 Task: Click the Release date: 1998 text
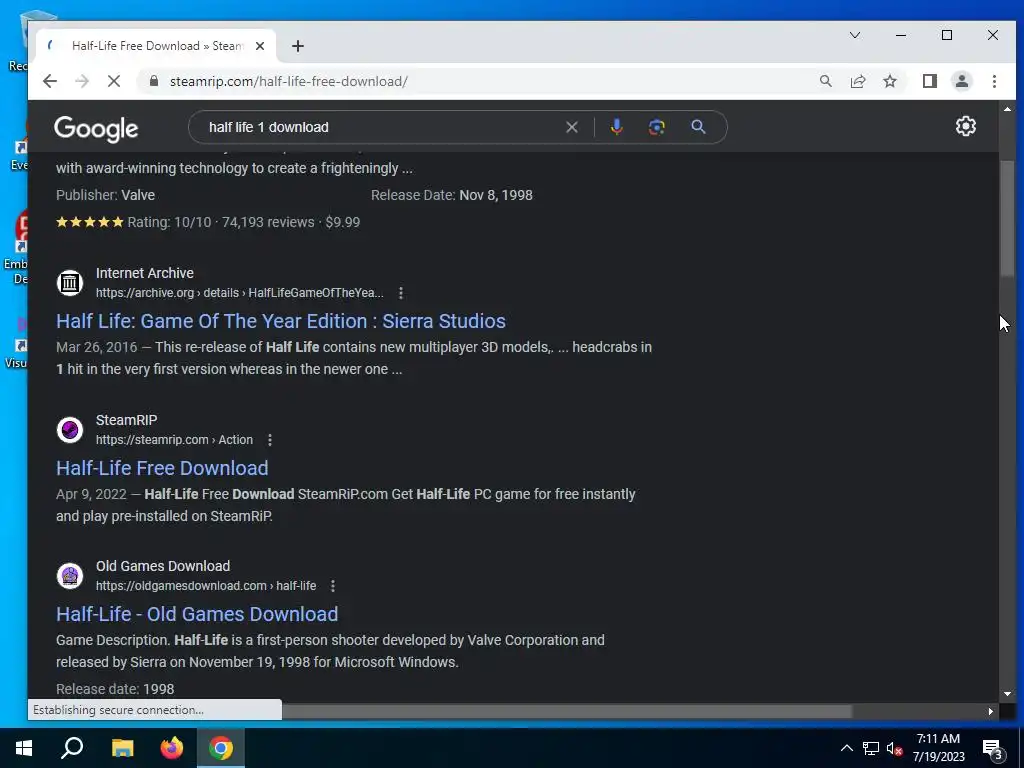click(x=115, y=689)
